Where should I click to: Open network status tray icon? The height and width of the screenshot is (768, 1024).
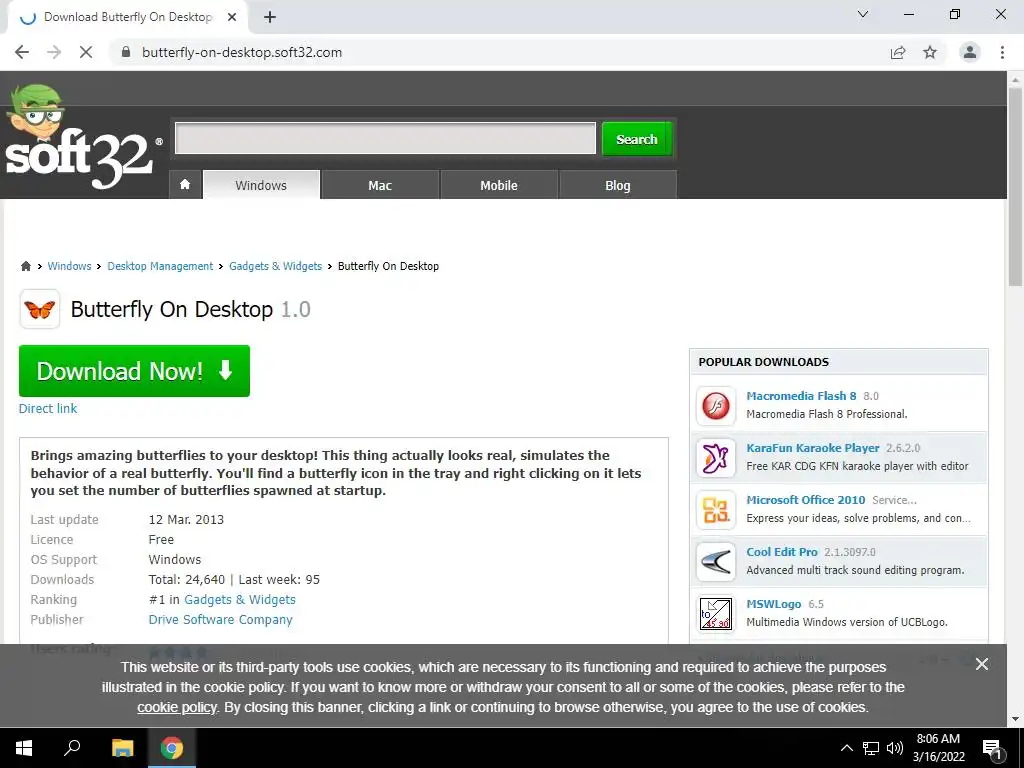[871, 748]
